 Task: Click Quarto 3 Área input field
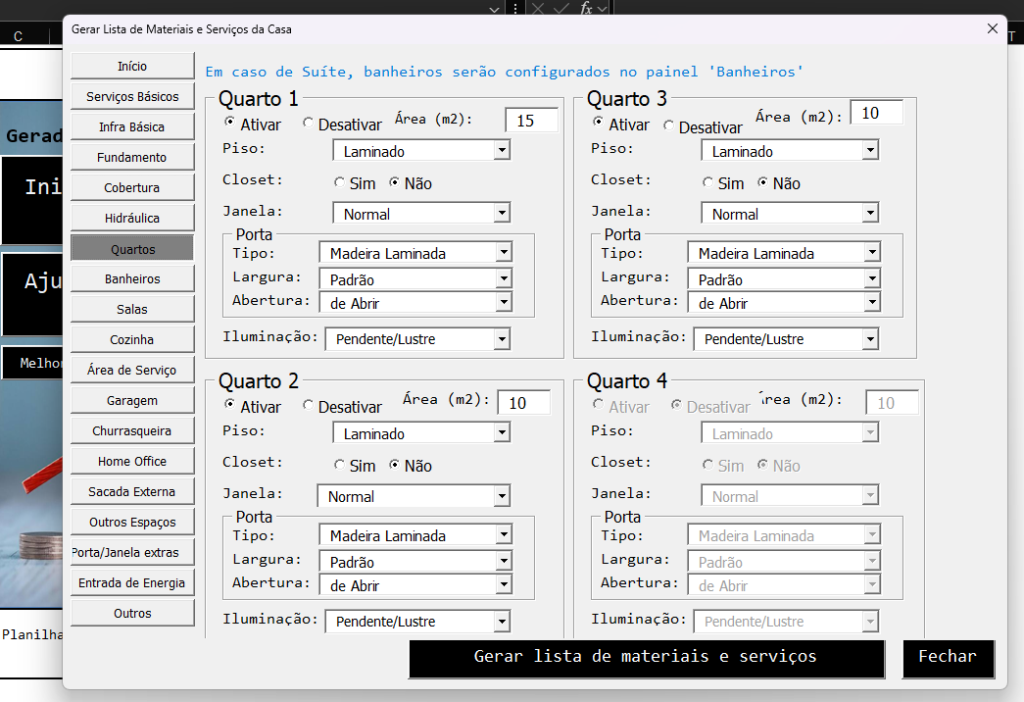(876, 113)
